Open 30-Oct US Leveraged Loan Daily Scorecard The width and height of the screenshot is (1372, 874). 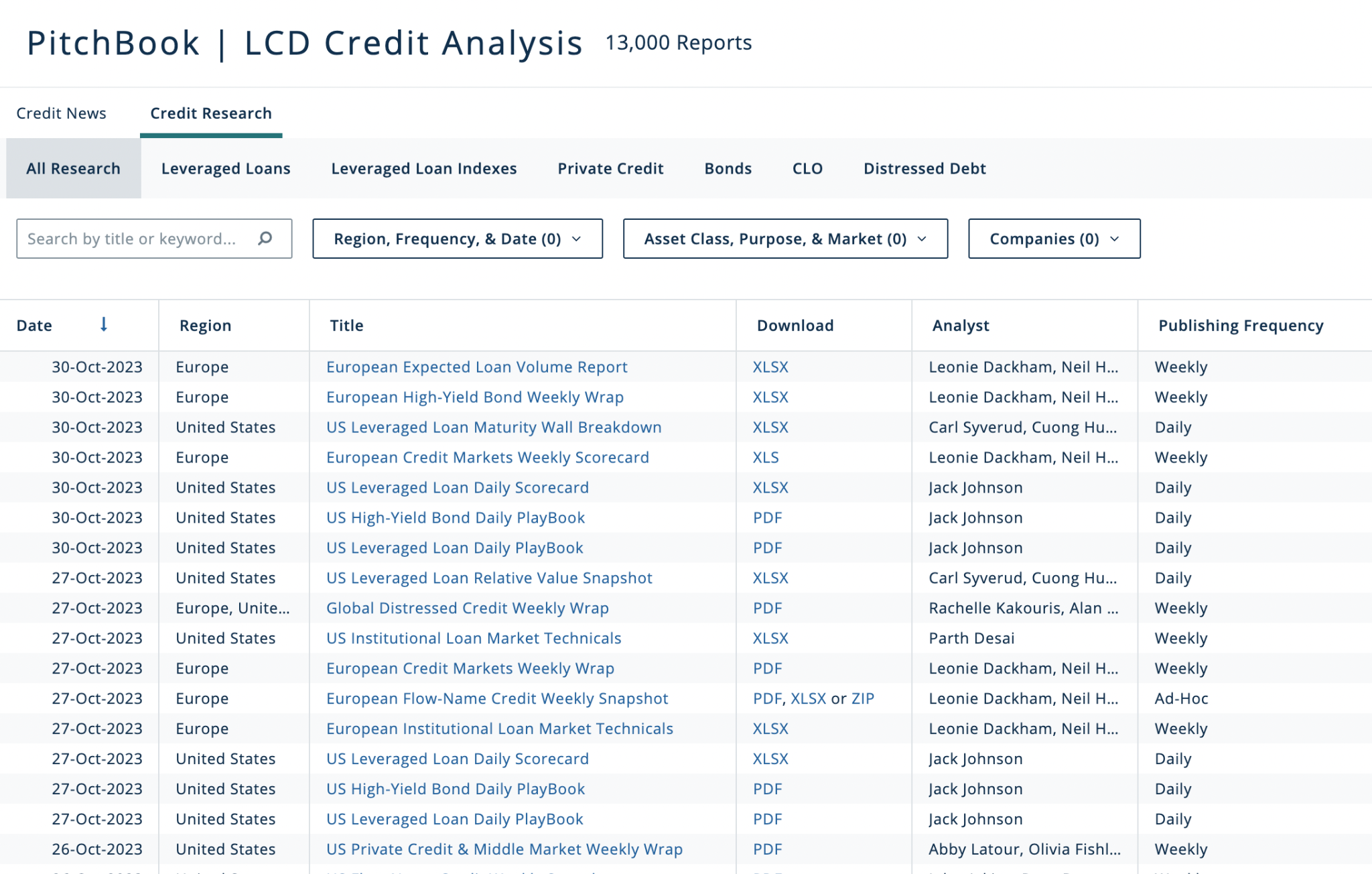458,488
